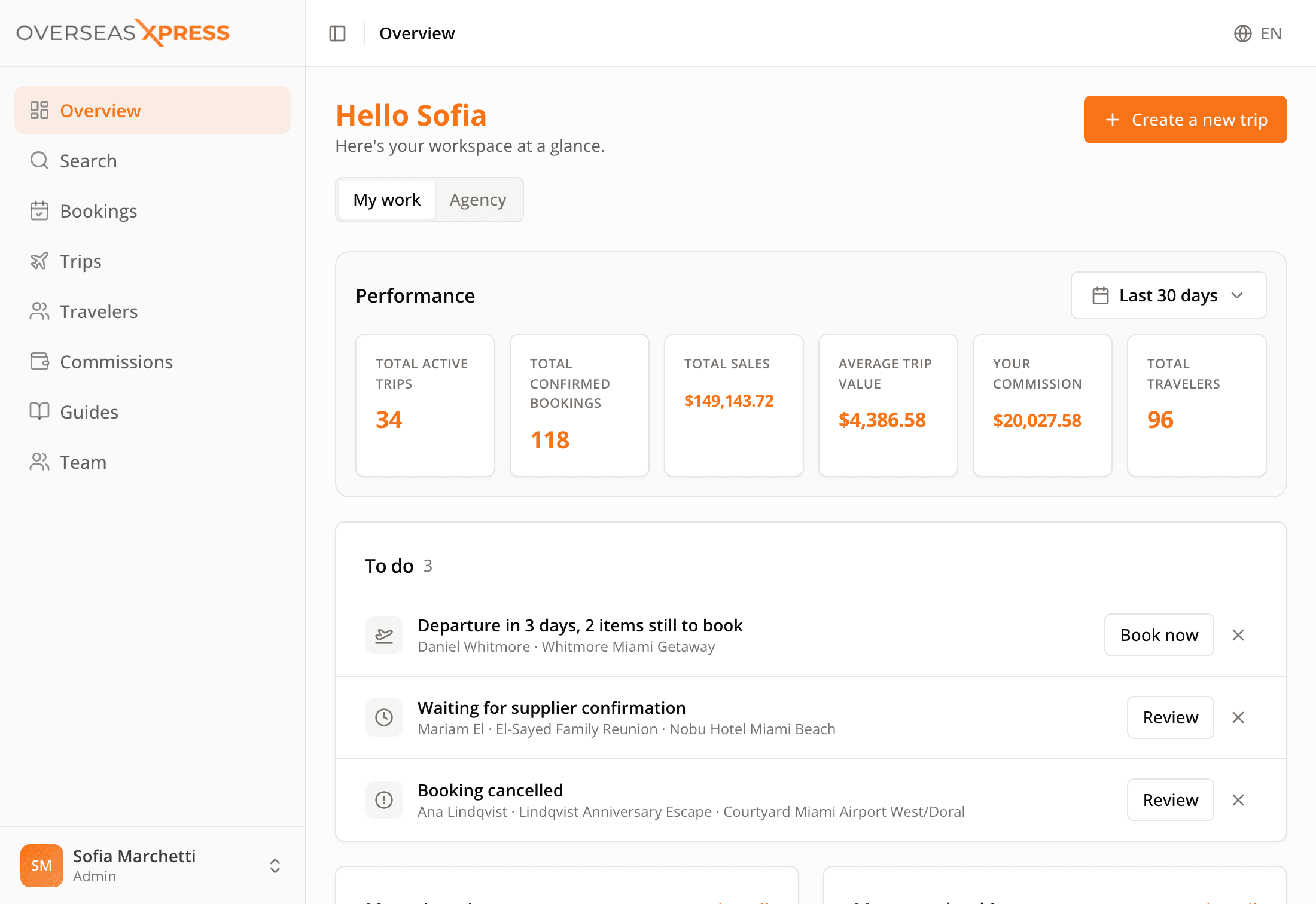This screenshot has height=904, width=1316.
Task: Click the To do count 3
Action: coord(428,566)
